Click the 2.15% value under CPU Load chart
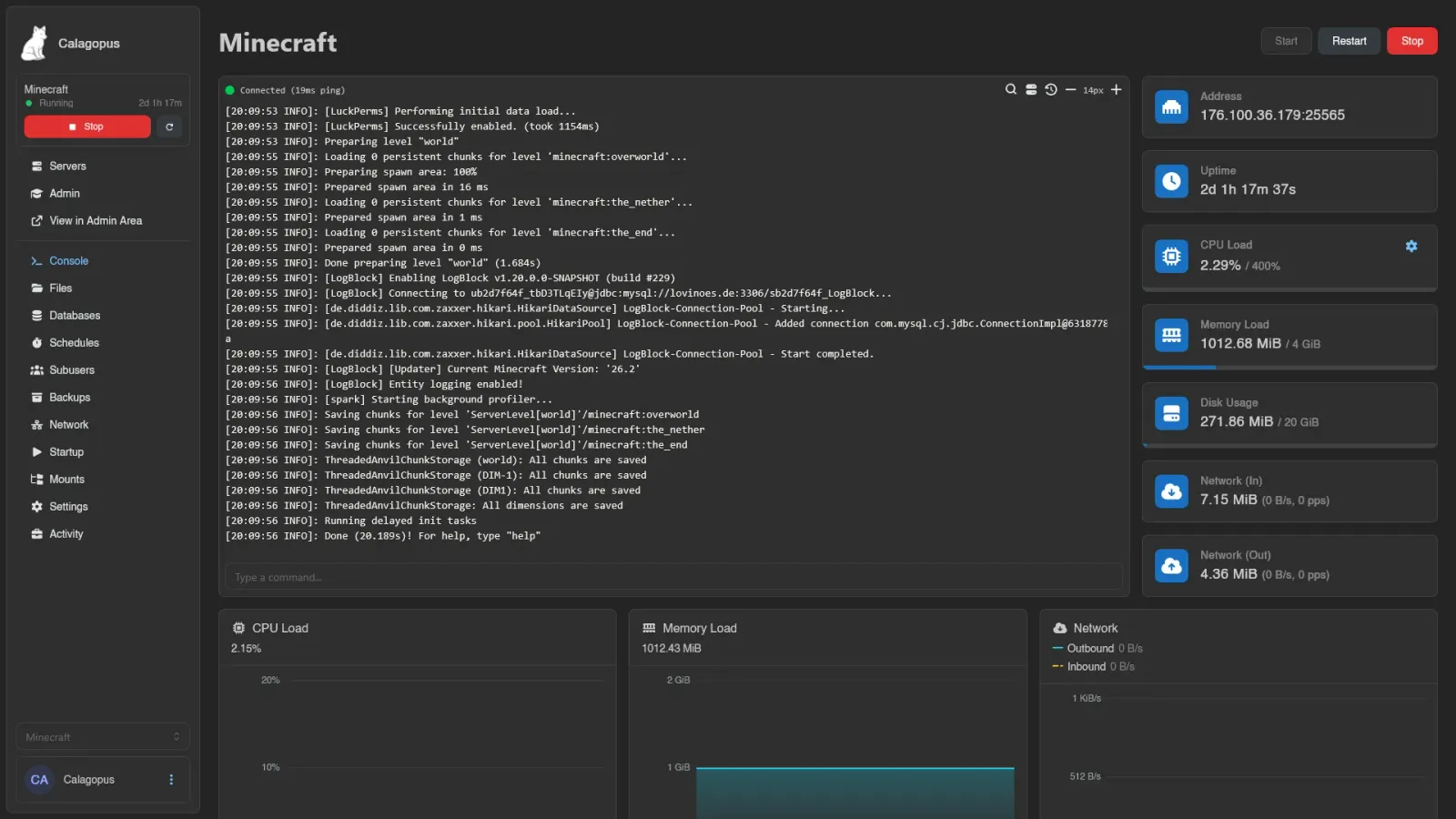 tap(246, 649)
